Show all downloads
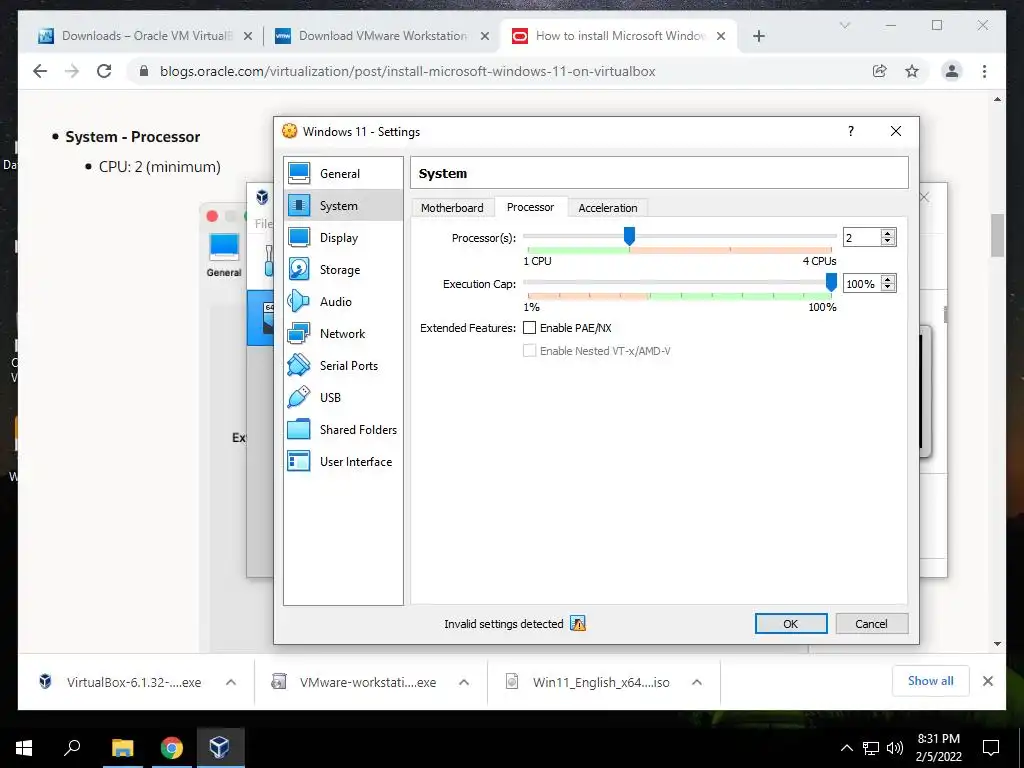Screen dimensions: 1024x768 click(930, 681)
